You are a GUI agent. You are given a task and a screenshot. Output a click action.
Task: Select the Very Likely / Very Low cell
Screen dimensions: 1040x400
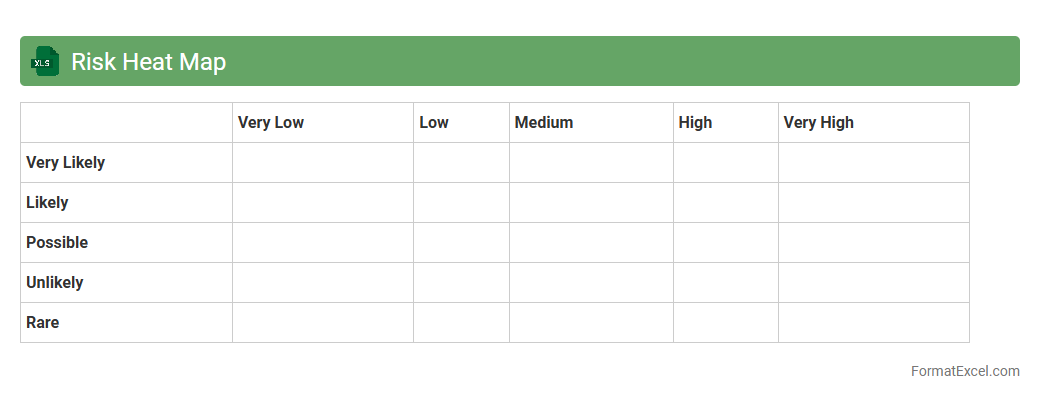[322, 163]
